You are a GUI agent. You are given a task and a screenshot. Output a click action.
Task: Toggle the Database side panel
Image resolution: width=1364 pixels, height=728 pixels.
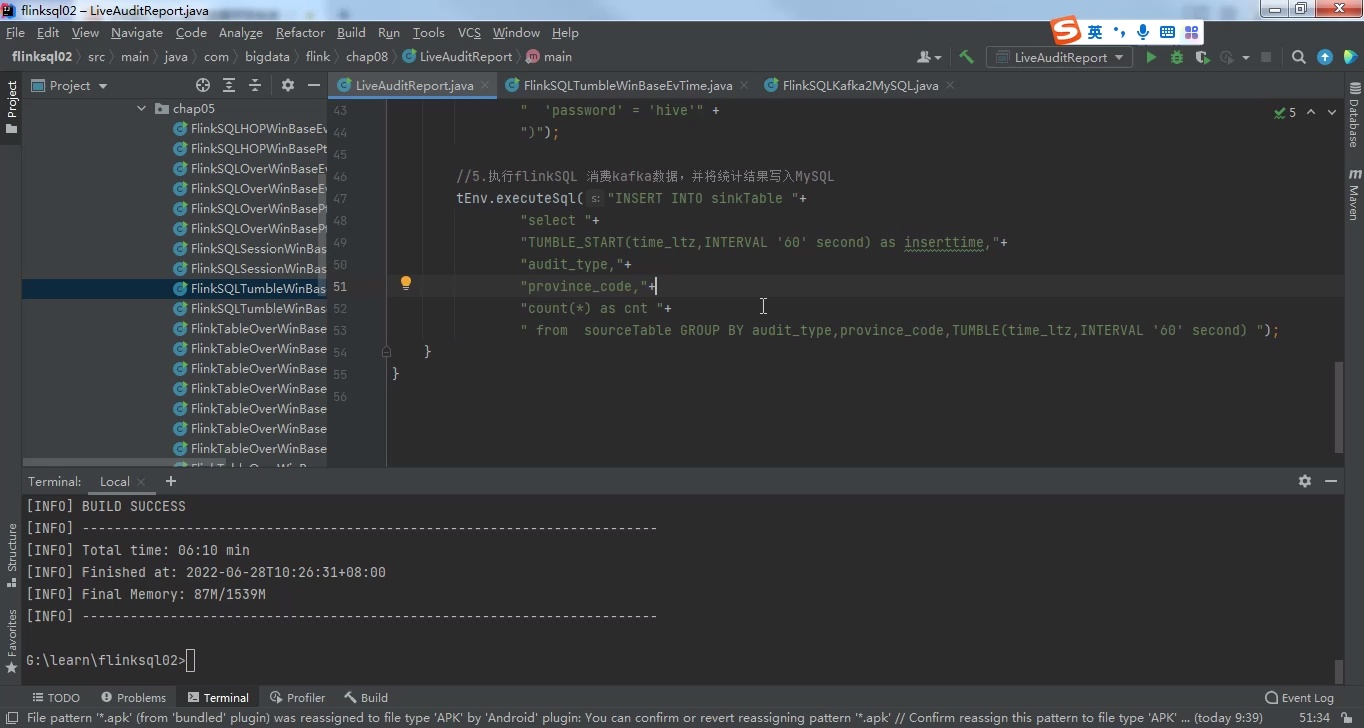1354,116
